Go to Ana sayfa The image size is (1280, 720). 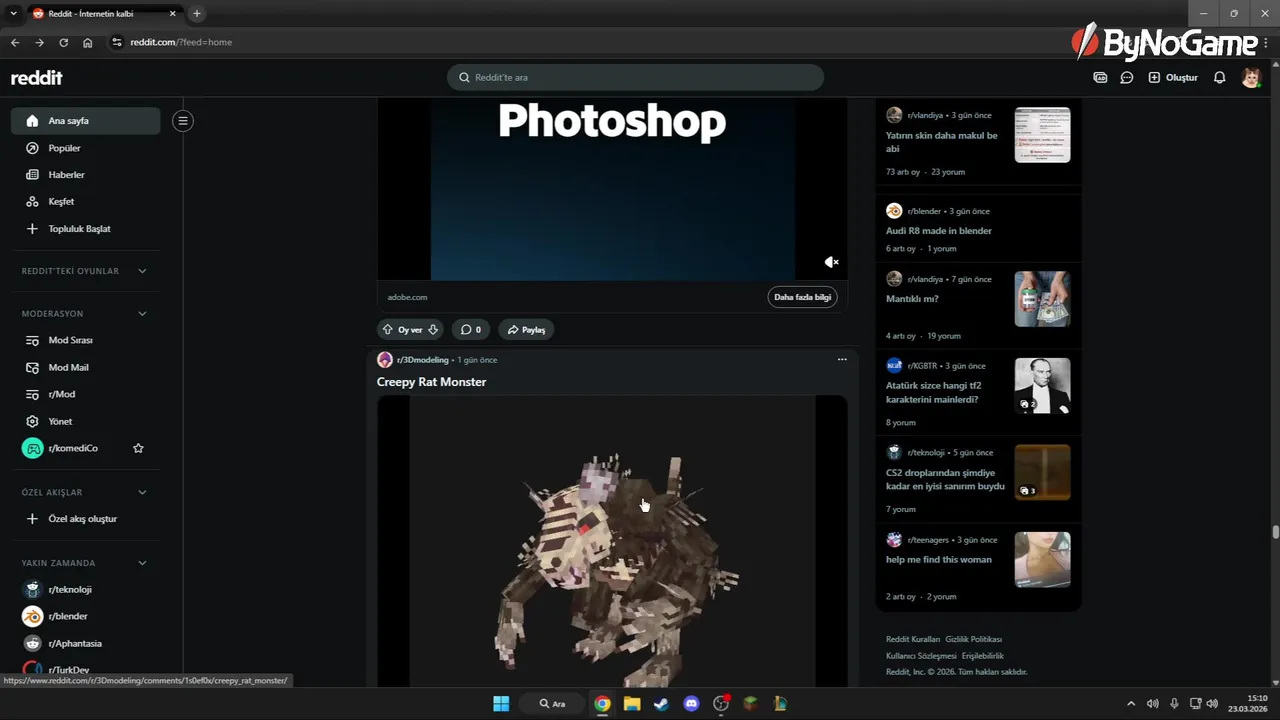click(x=85, y=121)
